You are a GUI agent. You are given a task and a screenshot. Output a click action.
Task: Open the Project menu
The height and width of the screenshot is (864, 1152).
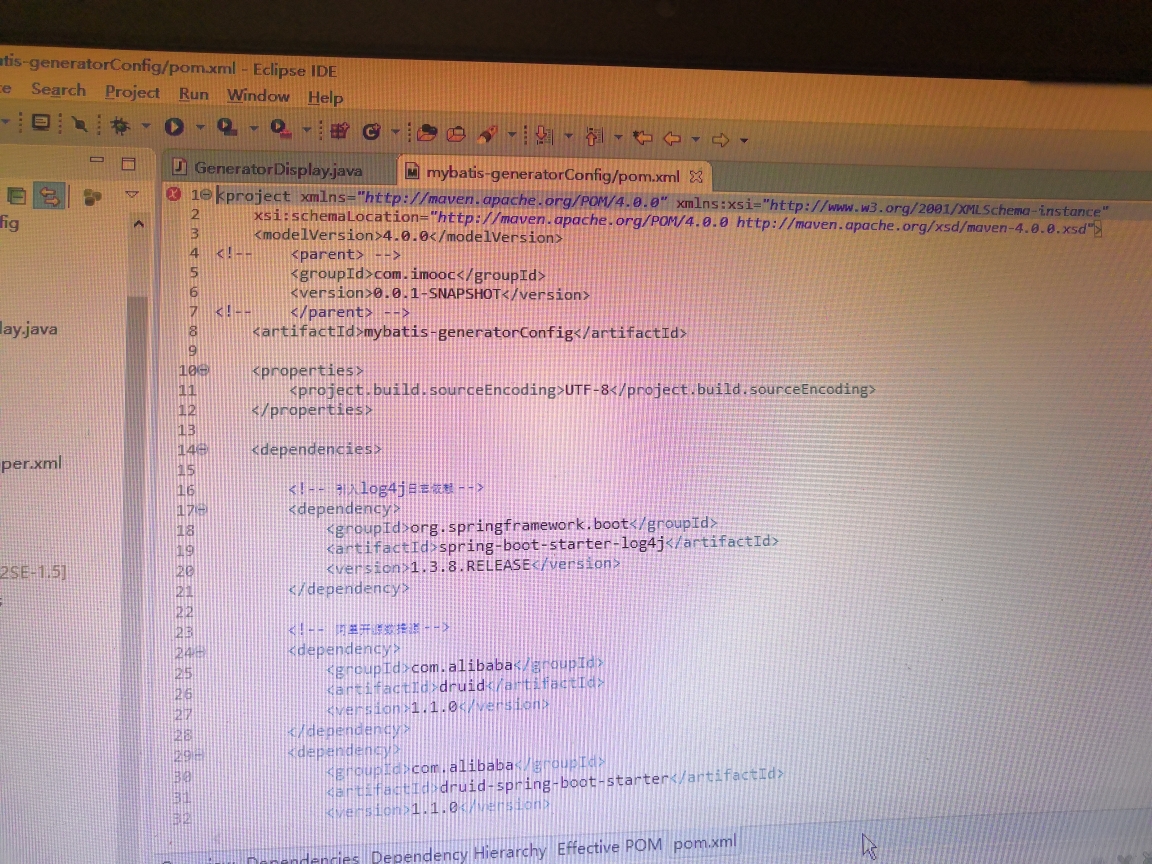(x=132, y=92)
